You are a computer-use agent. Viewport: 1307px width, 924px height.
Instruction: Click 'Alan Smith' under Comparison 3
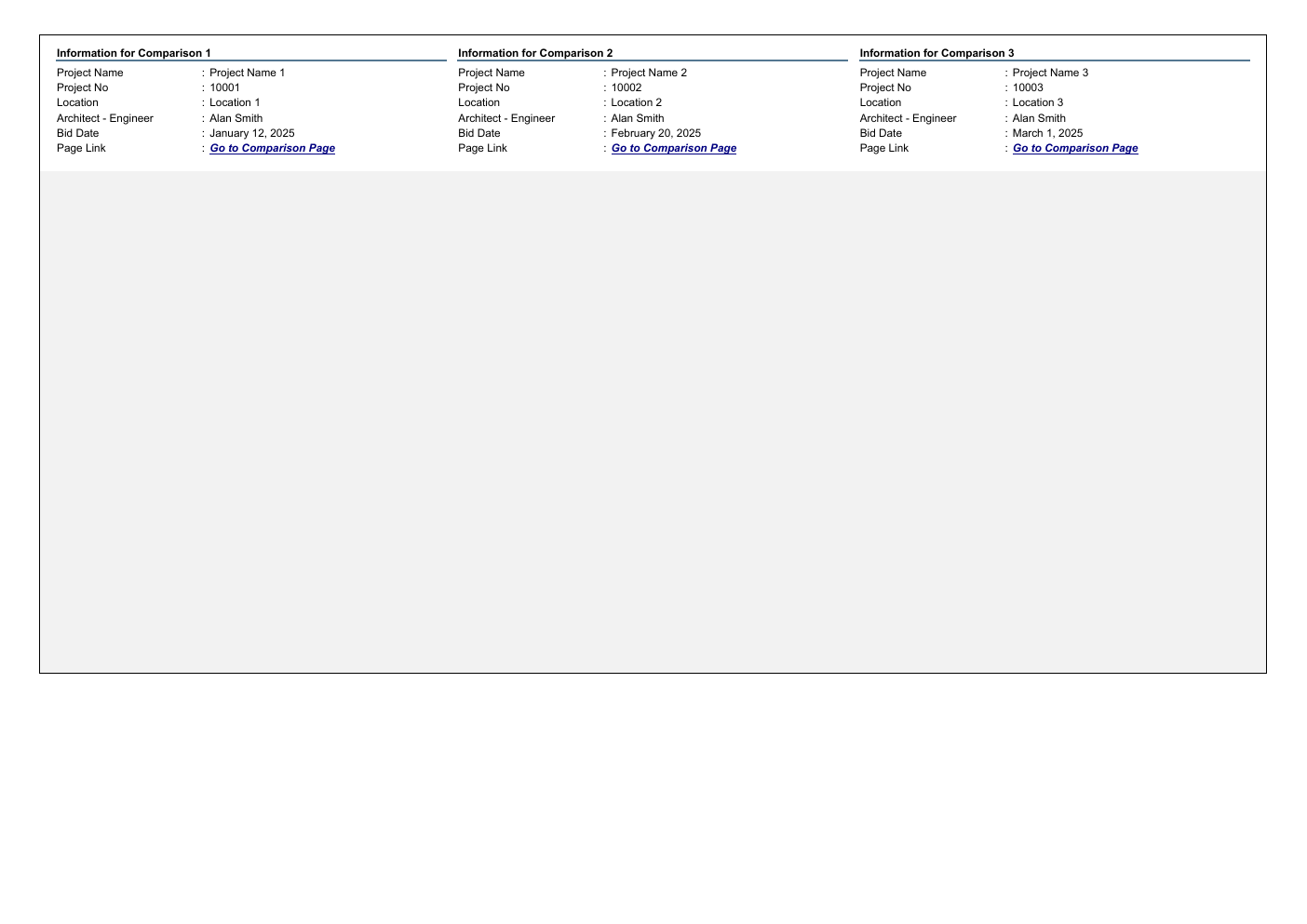[x=1039, y=119]
